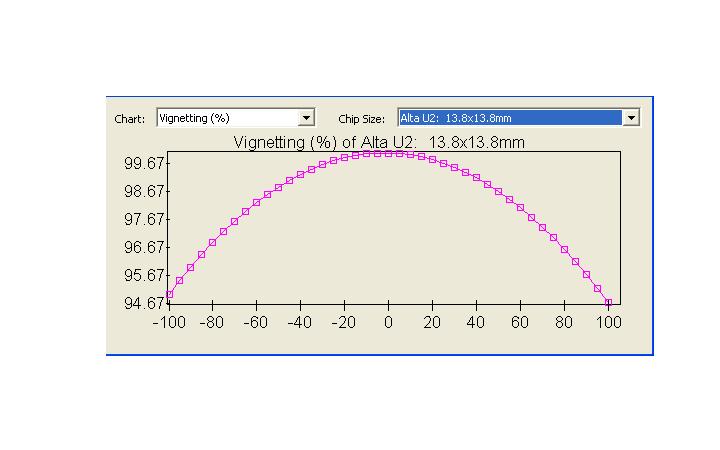The height and width of the screenshot is (450, 720).
Task: Click the 60 x-axis label
Action: tap(520, 322)
